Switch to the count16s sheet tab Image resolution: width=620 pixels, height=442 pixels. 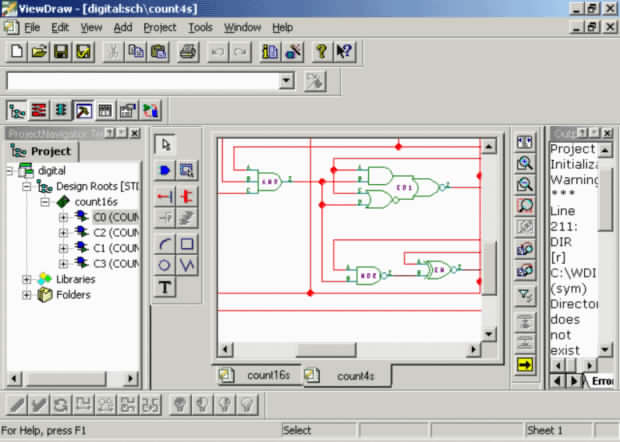[259, 375]
